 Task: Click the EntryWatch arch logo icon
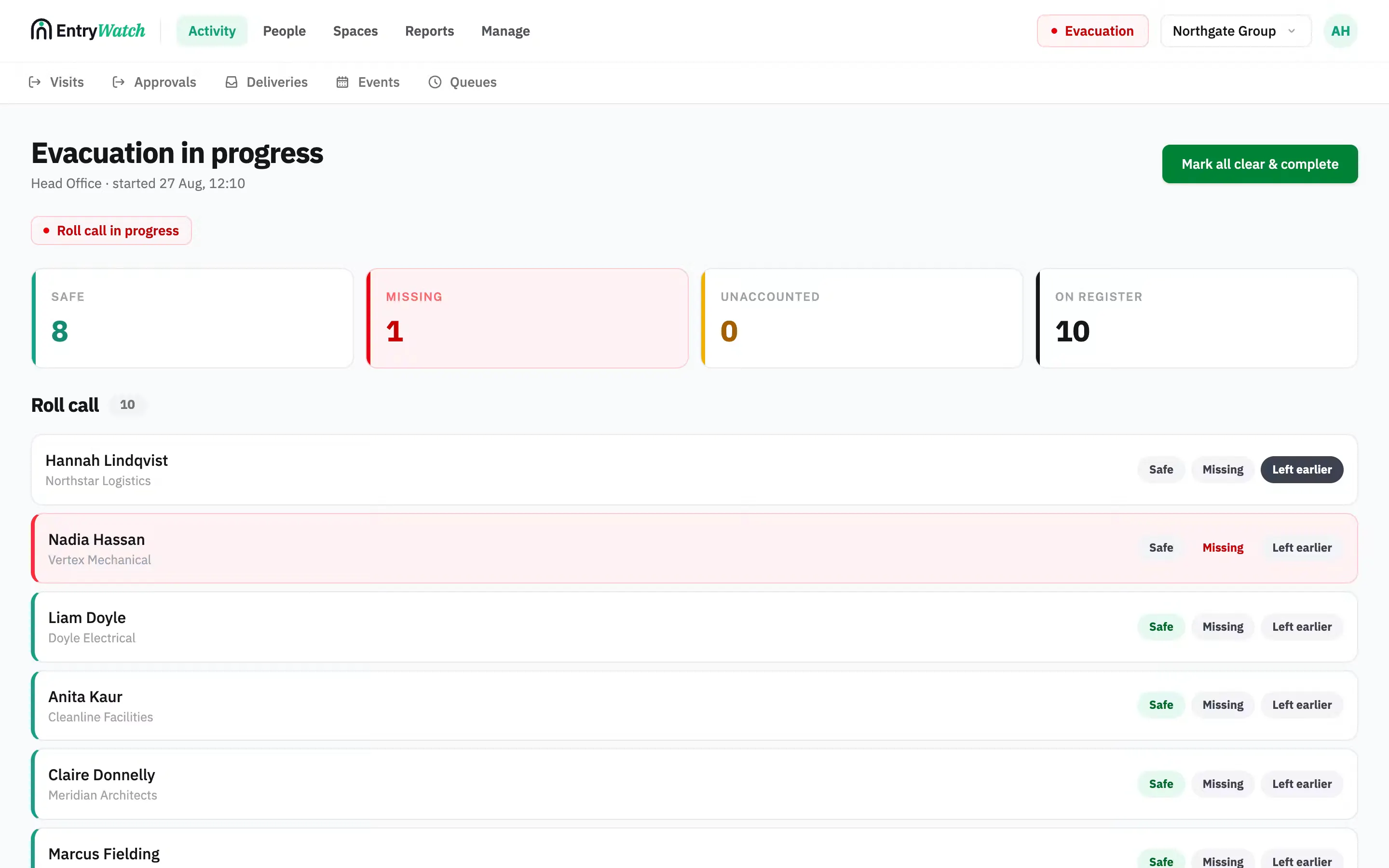tap(41, 30)
